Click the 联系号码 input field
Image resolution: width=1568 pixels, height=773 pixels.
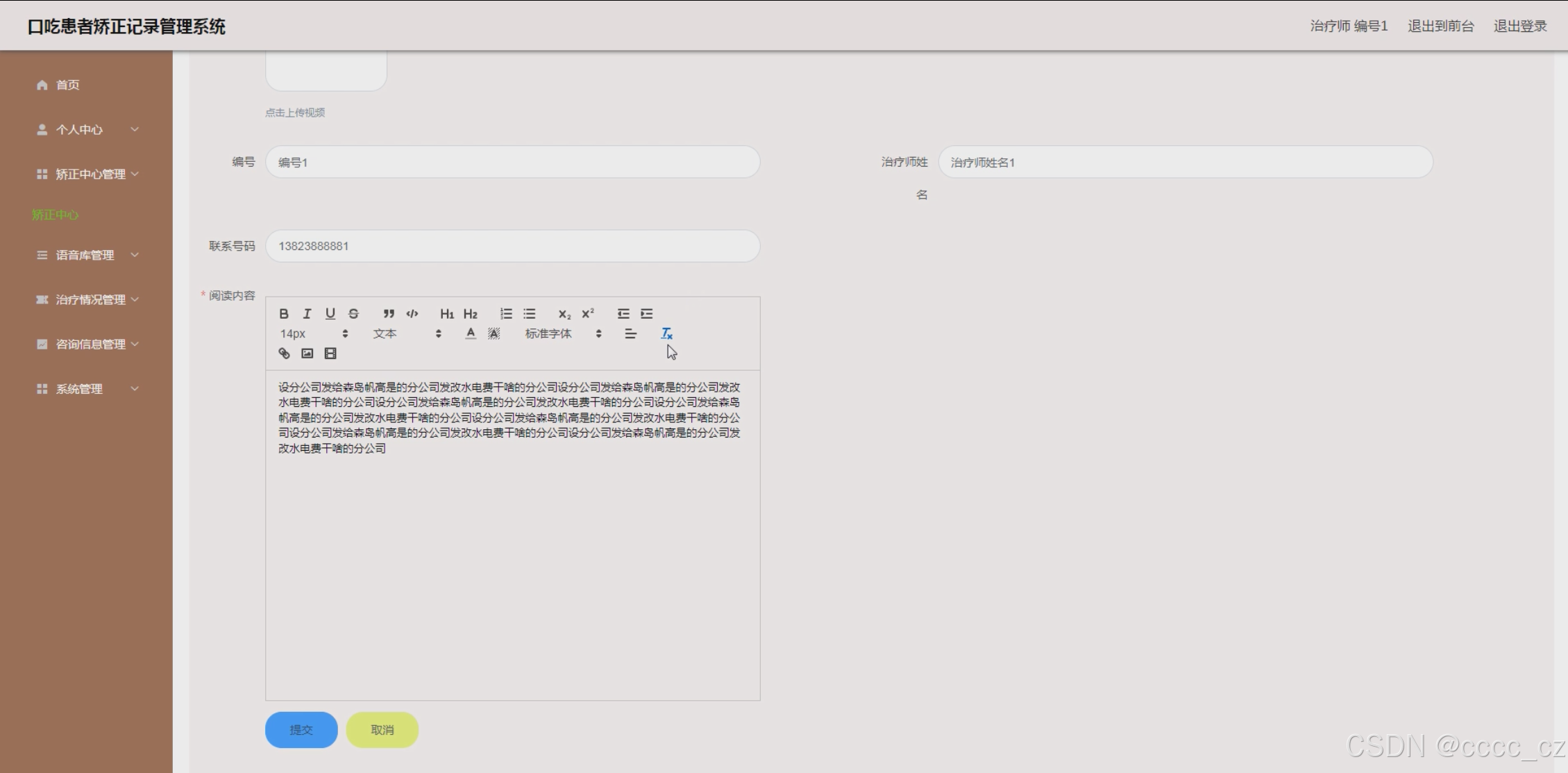tap(512, 246)
